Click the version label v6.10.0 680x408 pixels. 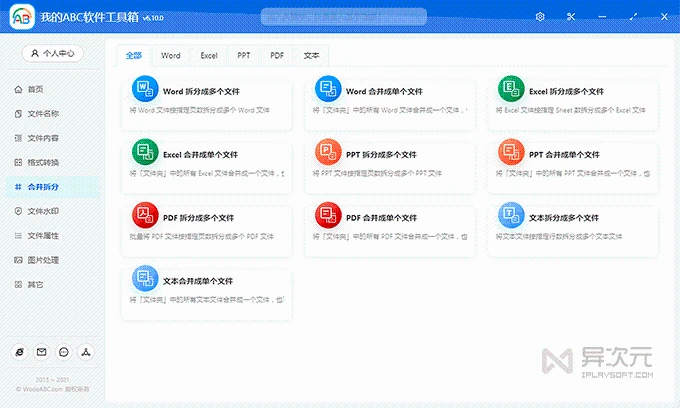pyautogui.click(x=153, y=18)
